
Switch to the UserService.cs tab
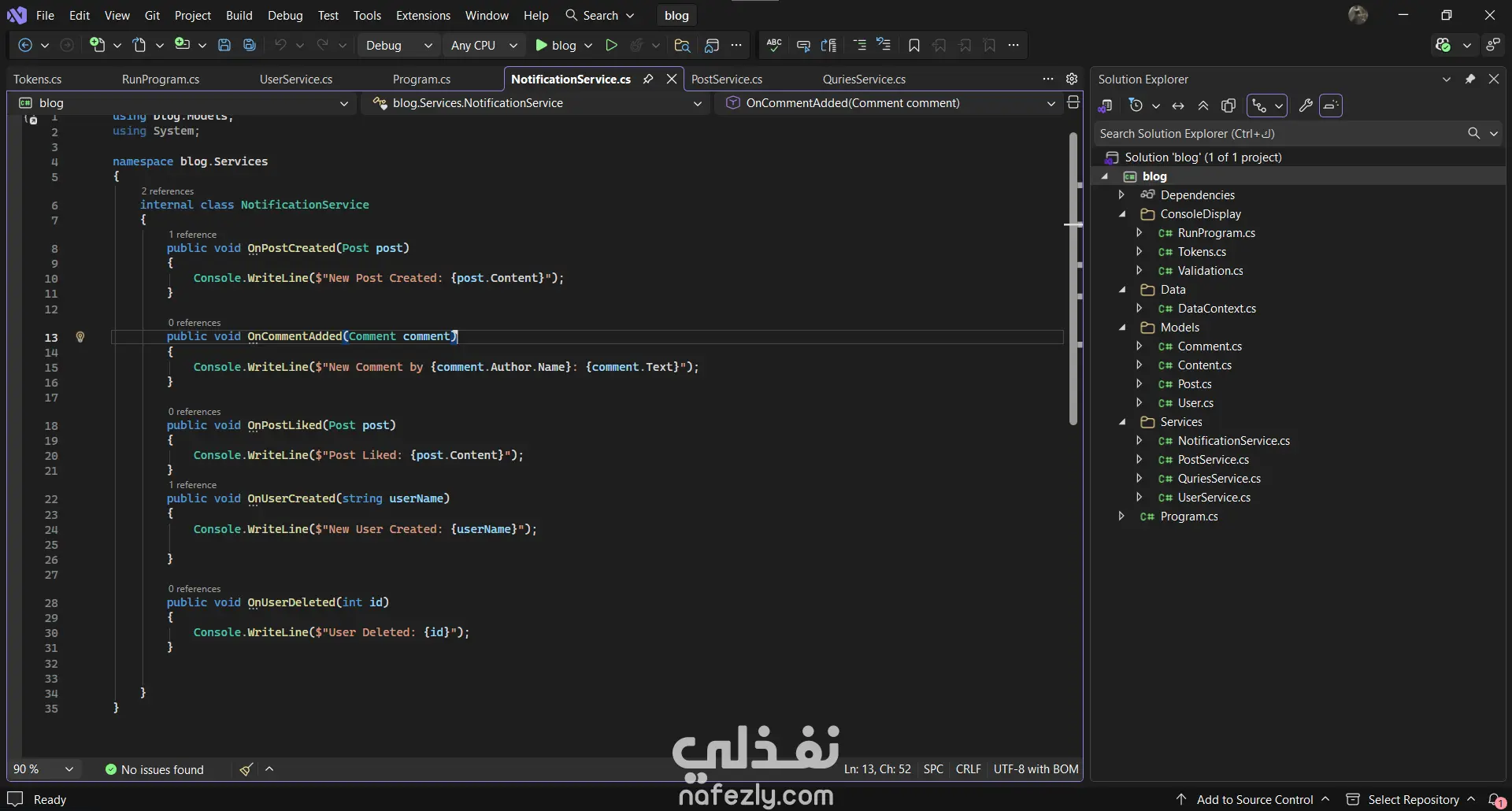click(296, 80)
